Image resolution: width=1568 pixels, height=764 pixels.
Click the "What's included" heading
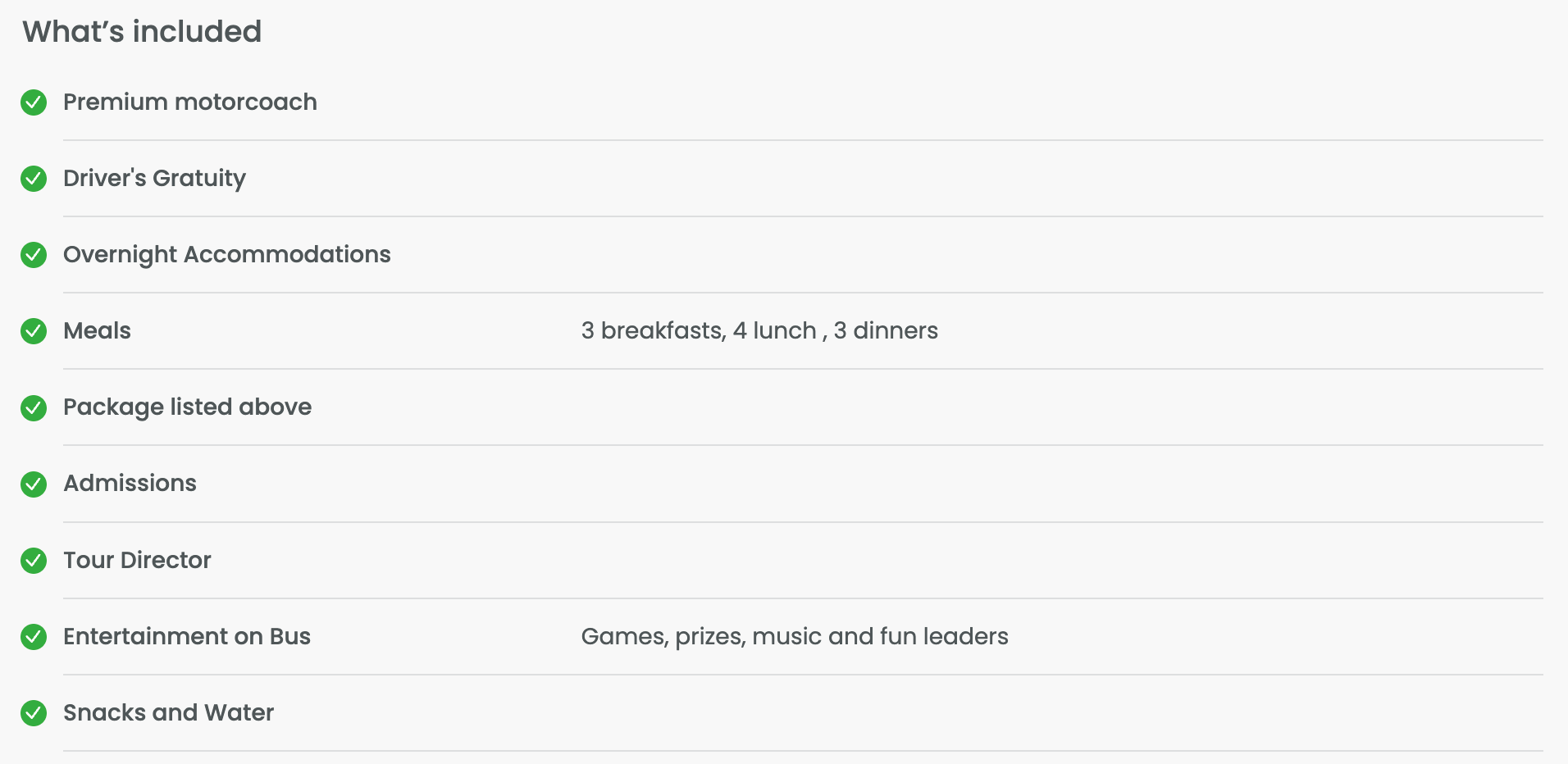pyautogui.click(x=142, y=32)
